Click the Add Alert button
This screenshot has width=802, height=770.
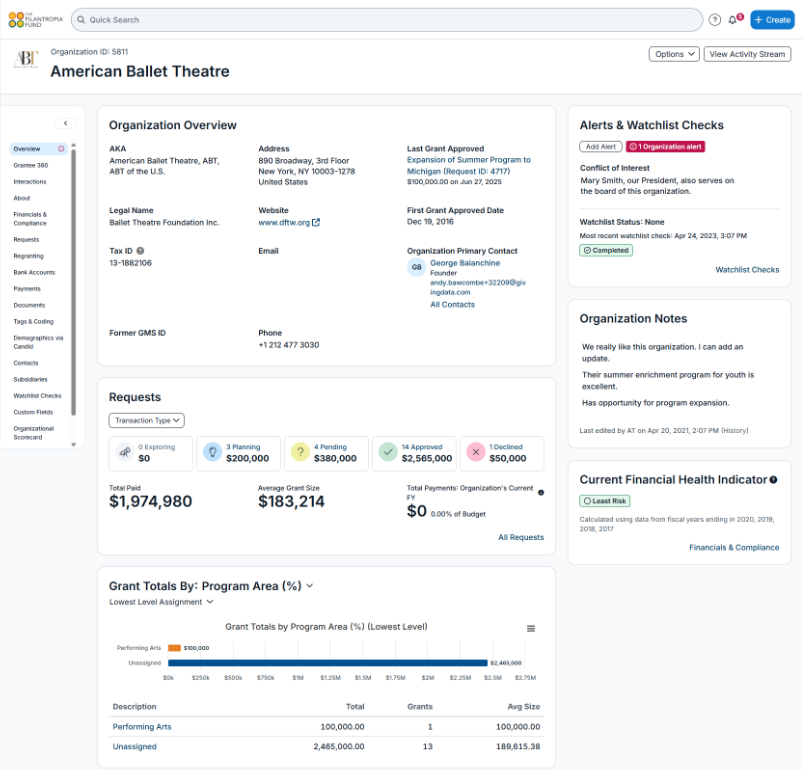click(600, 147)
